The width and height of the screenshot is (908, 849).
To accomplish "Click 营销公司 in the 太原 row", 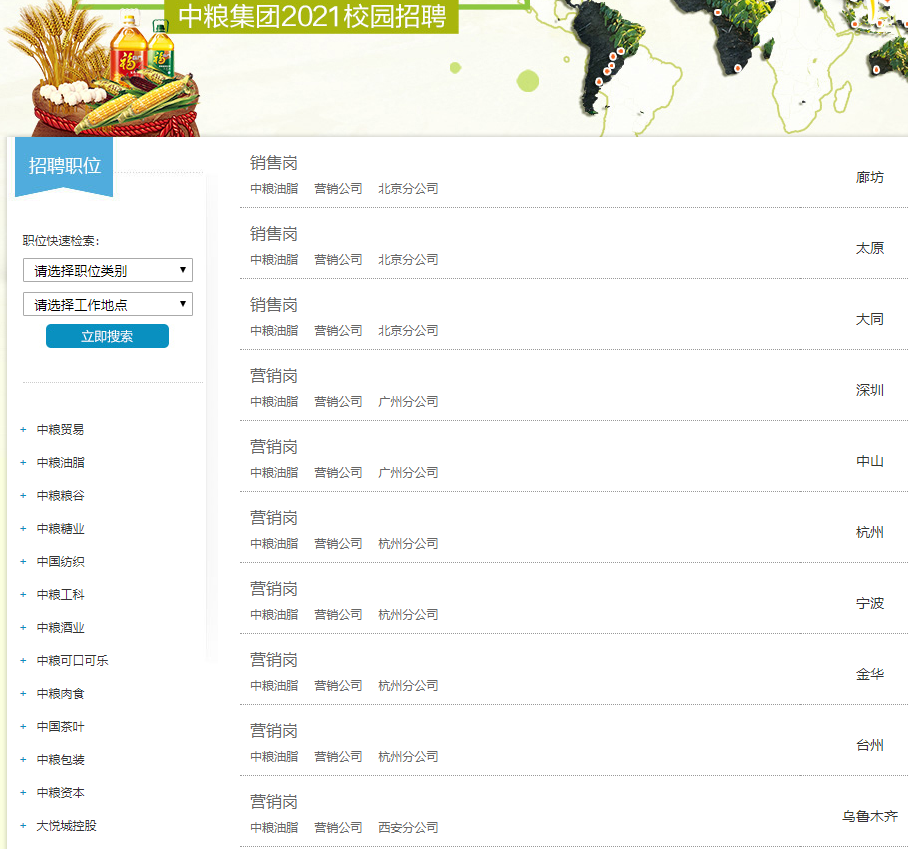I will 338,260.
